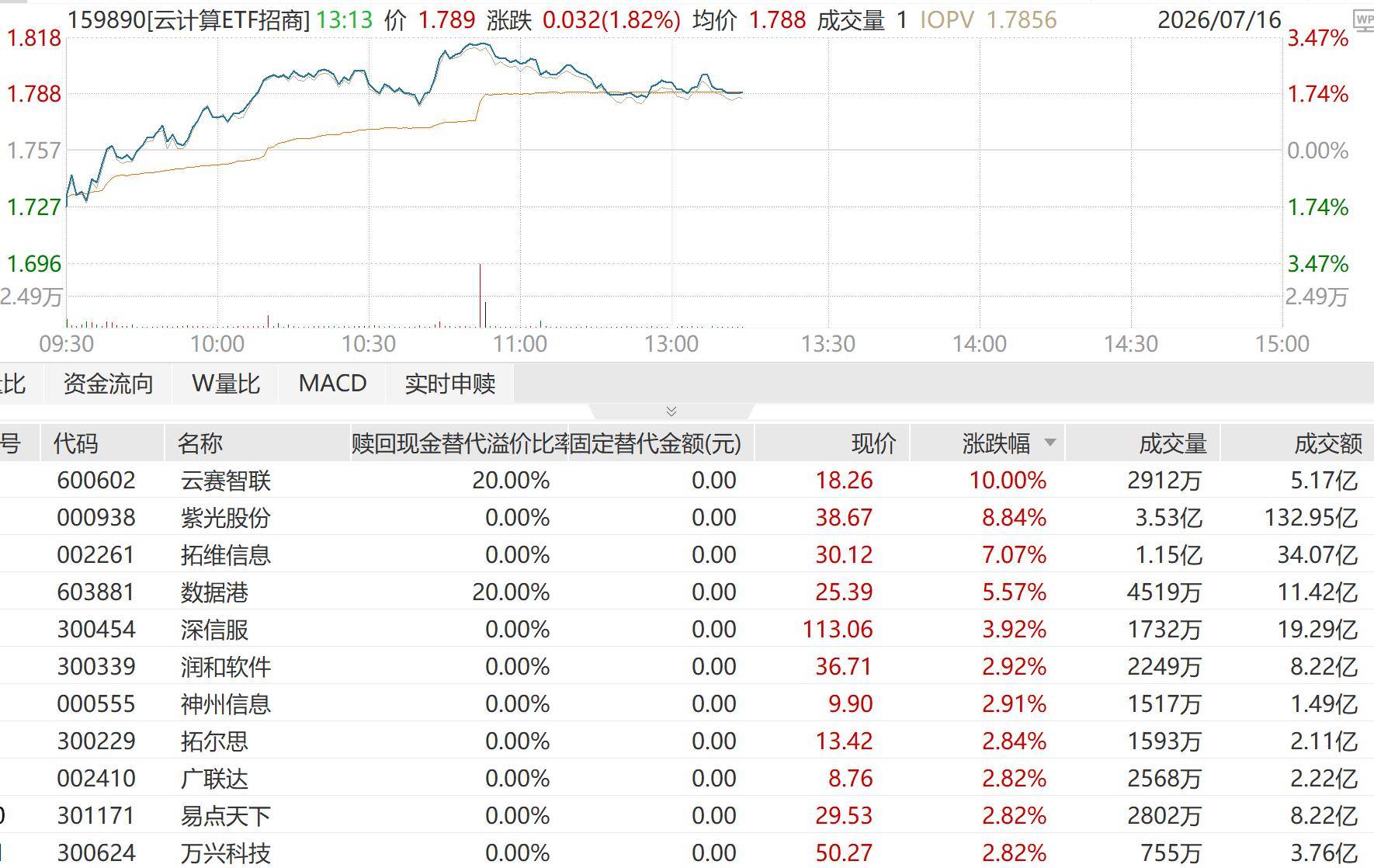
Task: Click the 13:30 time axis label
Action: [828, 344]
